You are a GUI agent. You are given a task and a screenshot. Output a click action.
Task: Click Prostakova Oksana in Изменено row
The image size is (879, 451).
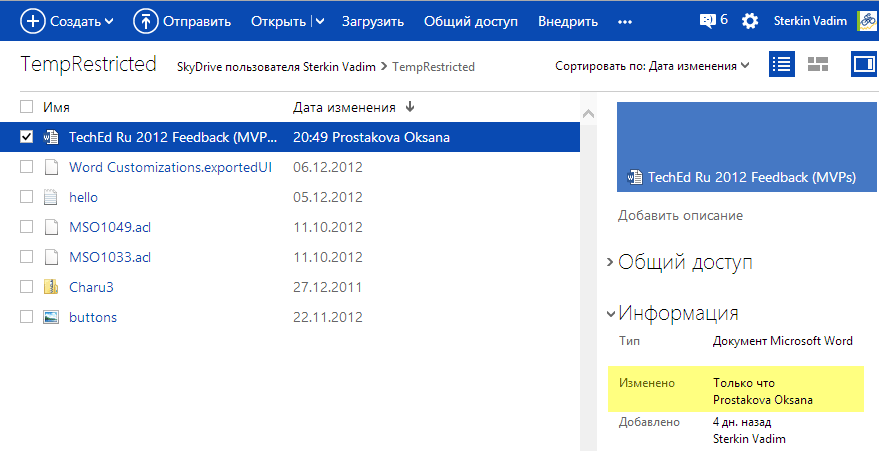(x=763, y=400)
